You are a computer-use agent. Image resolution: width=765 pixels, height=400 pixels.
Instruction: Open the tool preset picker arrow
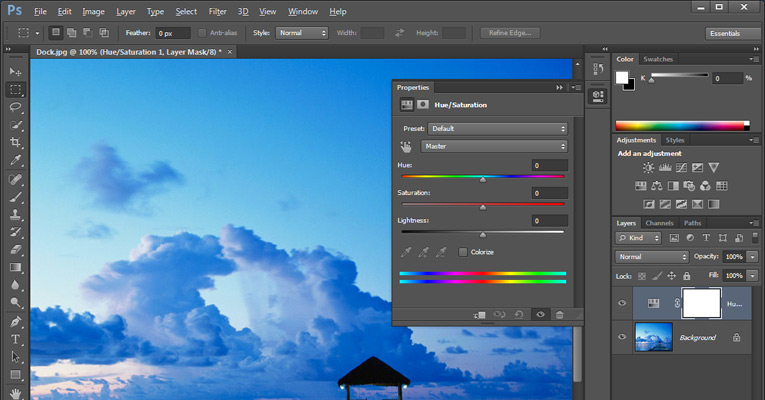[37, 33]
